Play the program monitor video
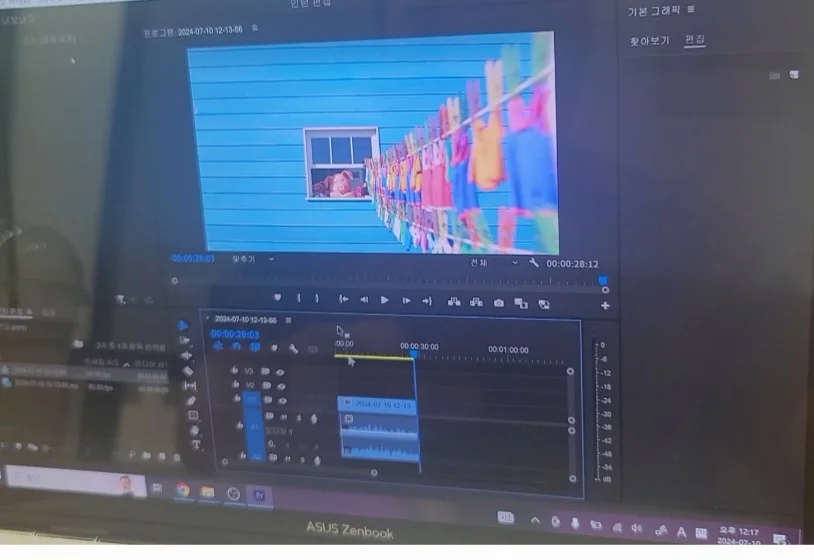814x560 pixels. [x=385, y=300]
